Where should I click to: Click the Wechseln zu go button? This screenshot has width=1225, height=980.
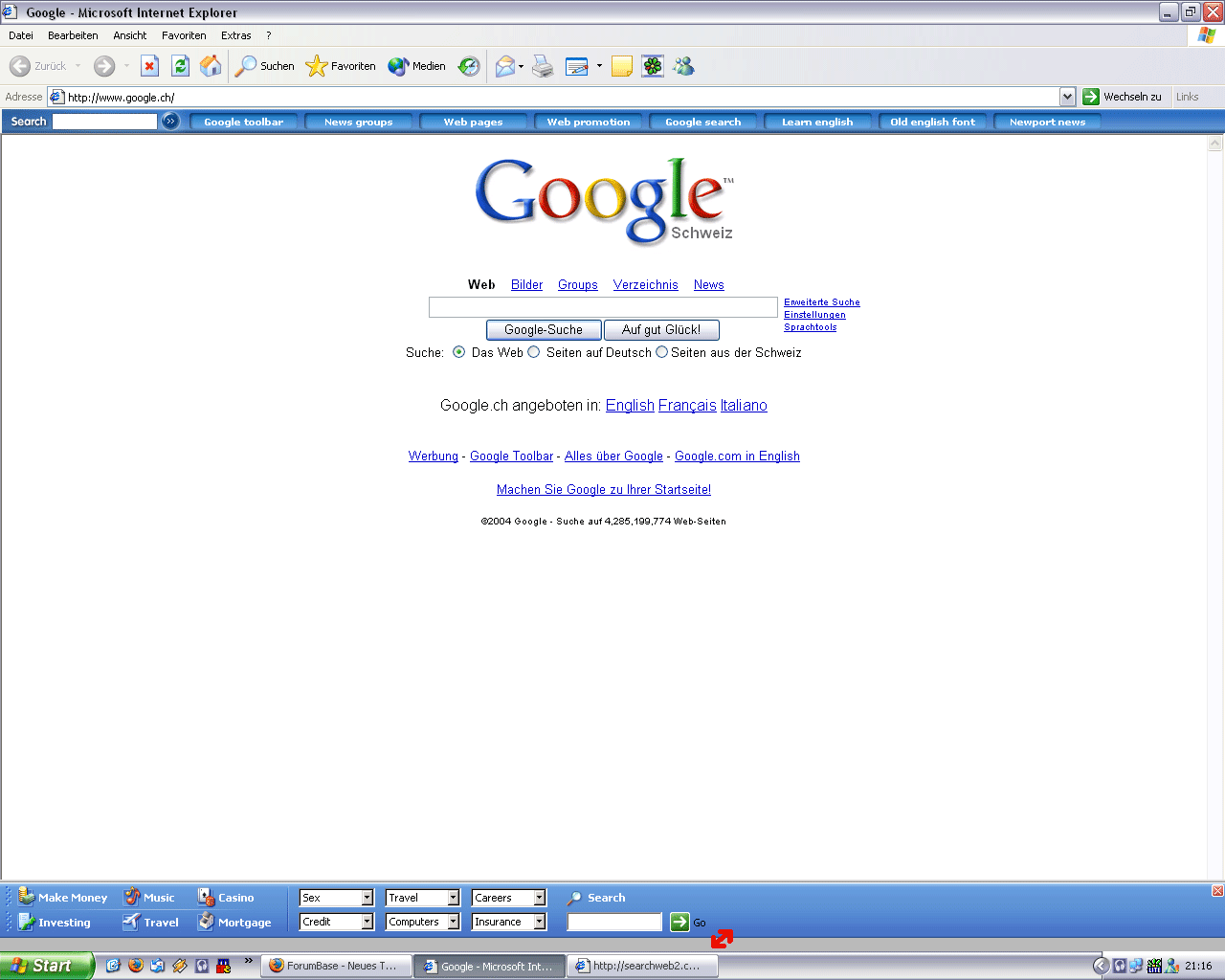click(x=1122, y=97)
